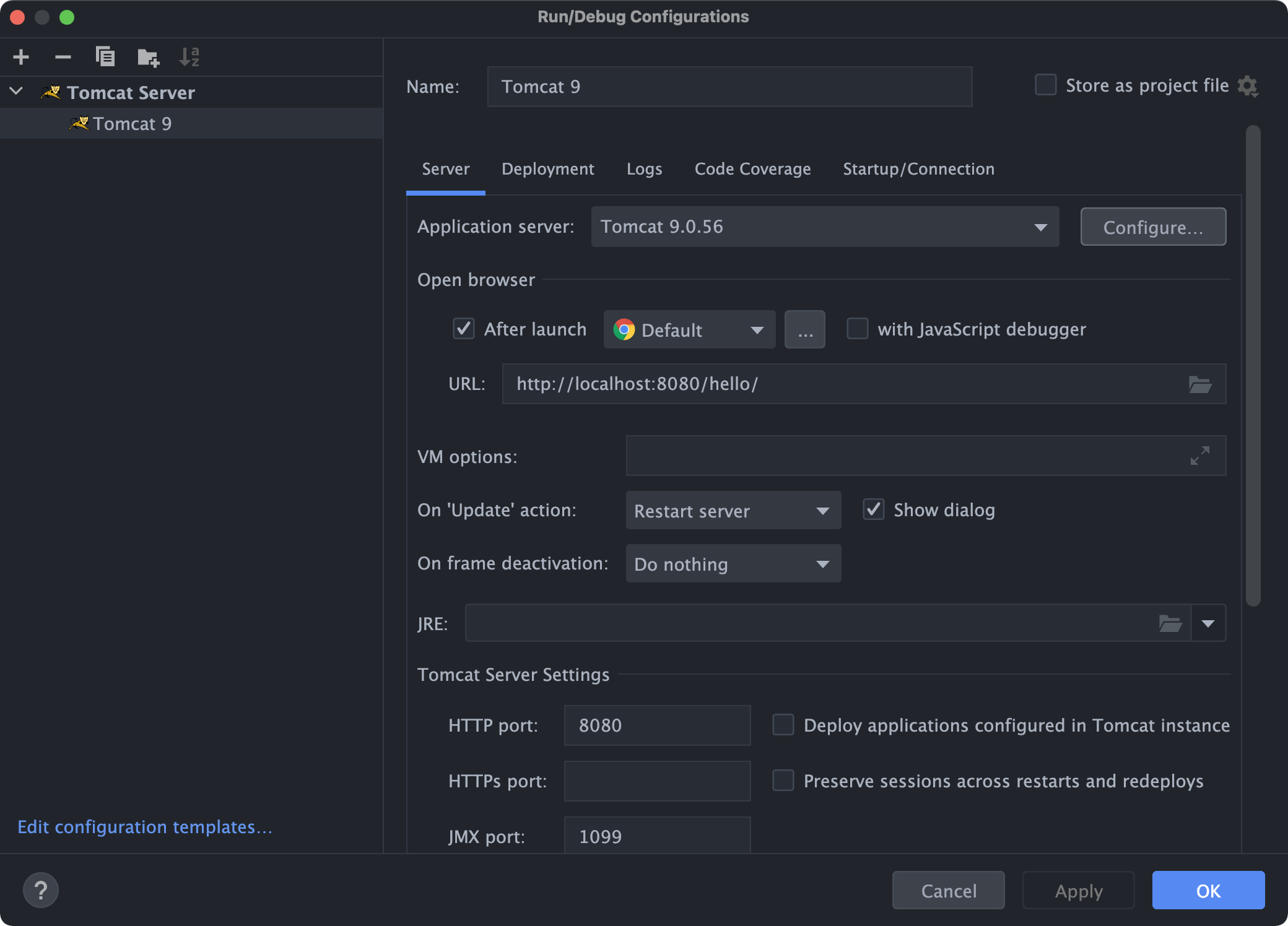
Task: Toggle the Show dialog checkbox
Action: point(873,509)
